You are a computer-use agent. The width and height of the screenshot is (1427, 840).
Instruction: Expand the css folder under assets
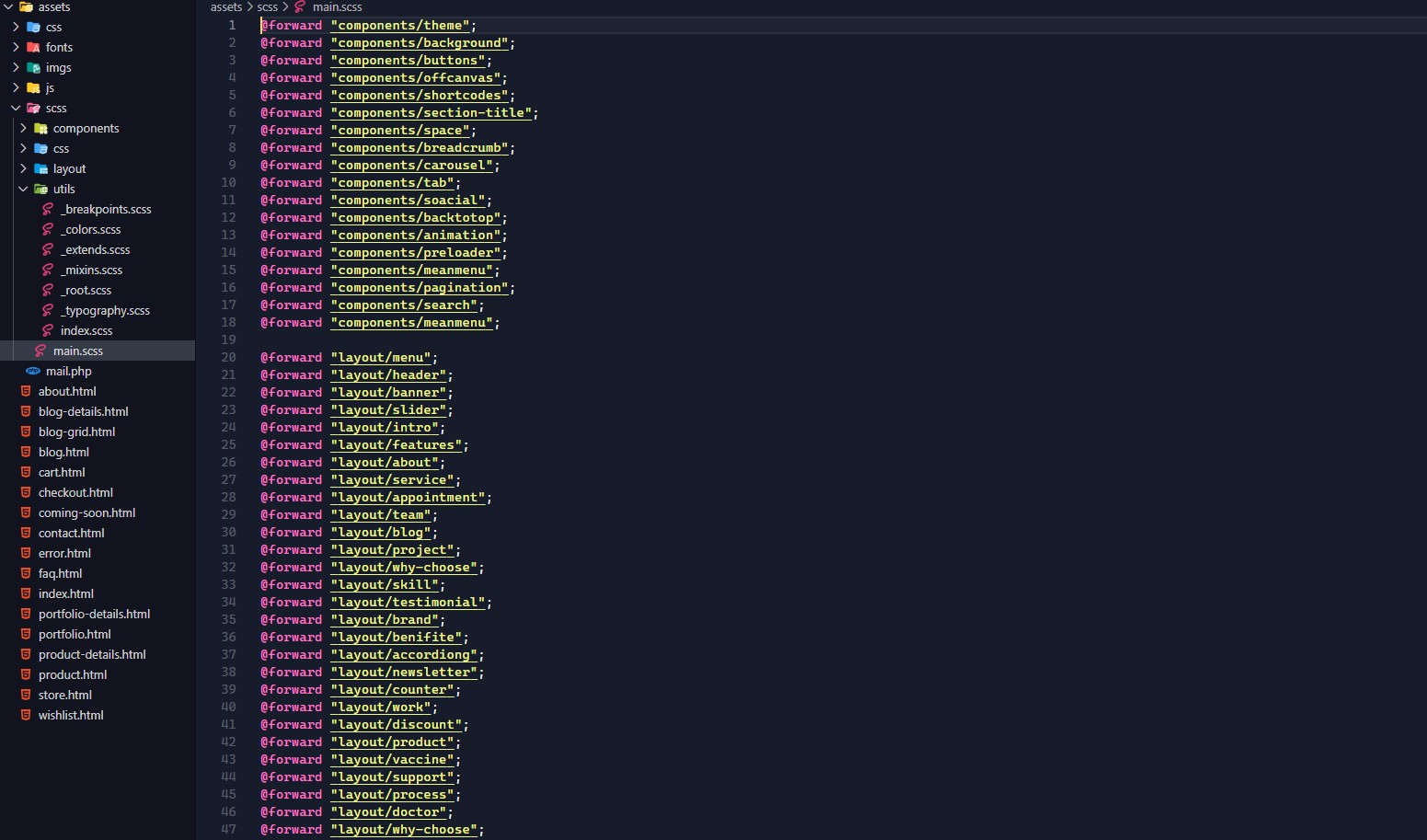click(x=16, y=28)
